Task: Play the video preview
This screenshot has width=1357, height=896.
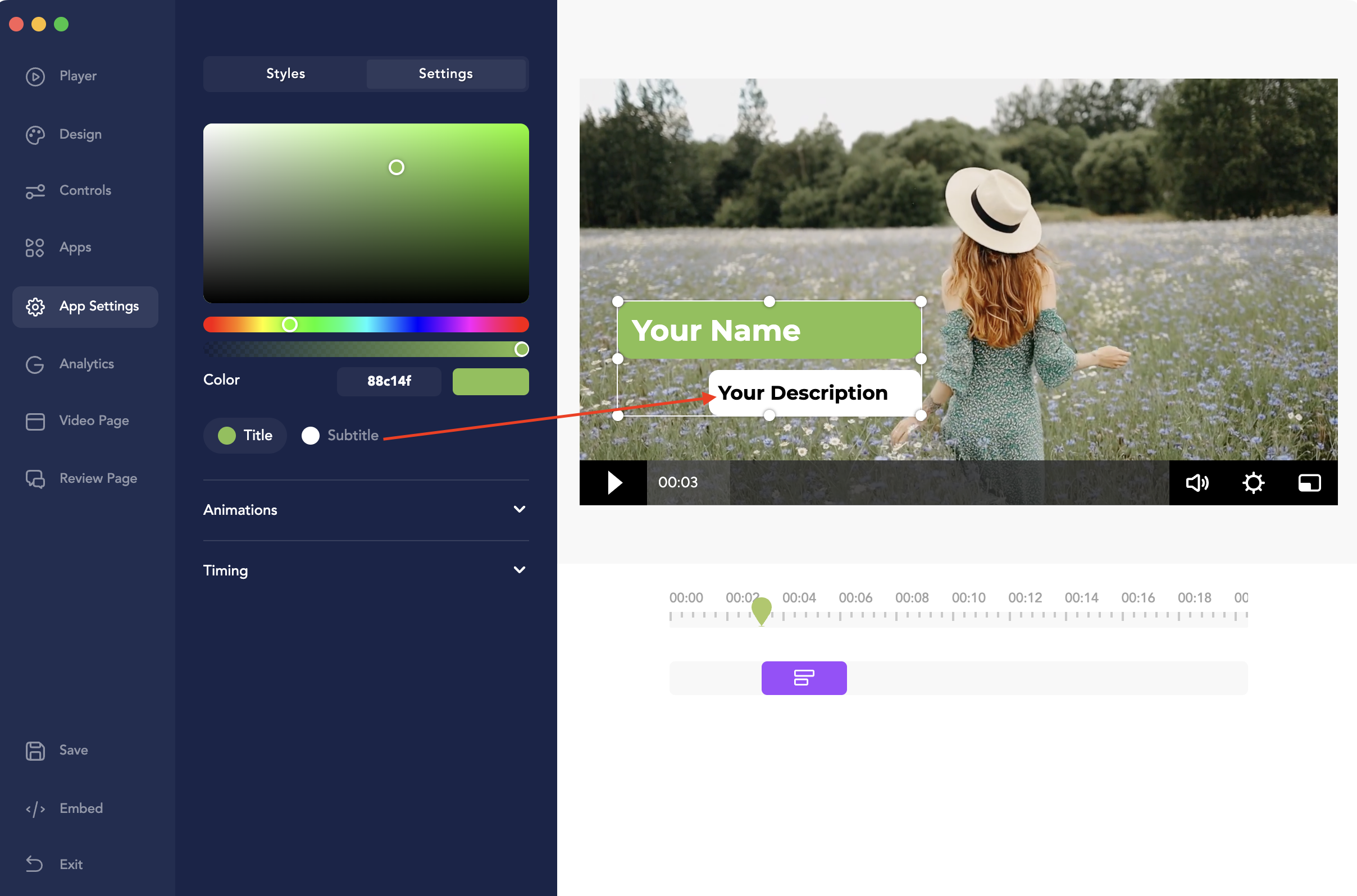Action: 614,483
